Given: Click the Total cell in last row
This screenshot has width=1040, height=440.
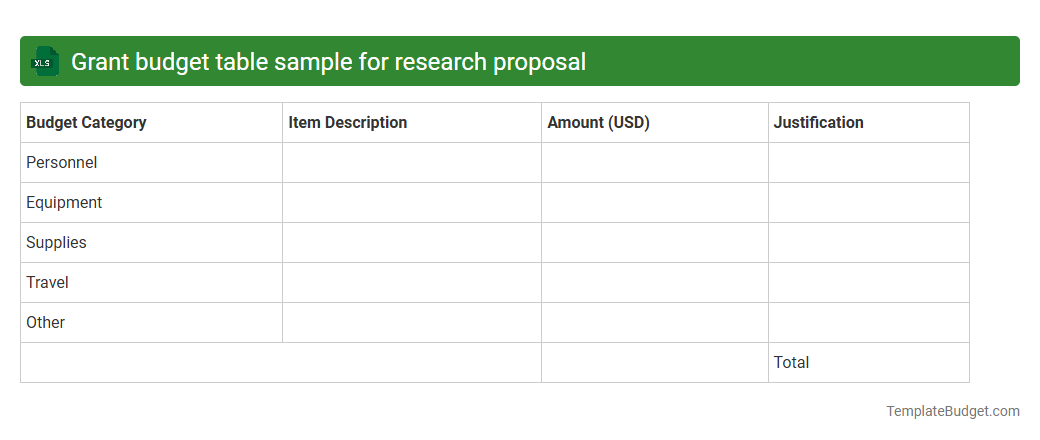Looking at the screenshot, I should tap(869, 362).
